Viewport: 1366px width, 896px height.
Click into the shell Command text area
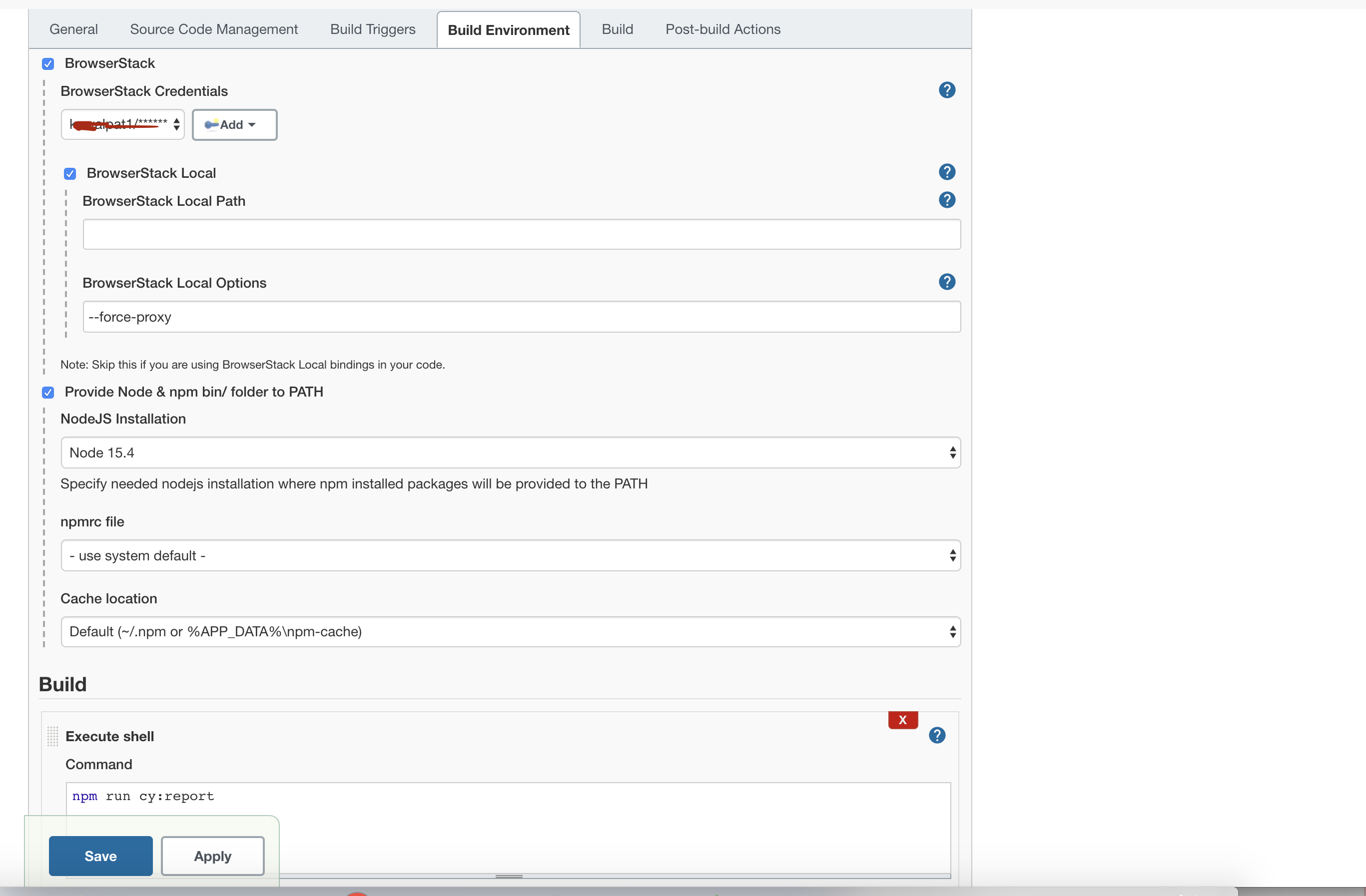click(509, 828)
